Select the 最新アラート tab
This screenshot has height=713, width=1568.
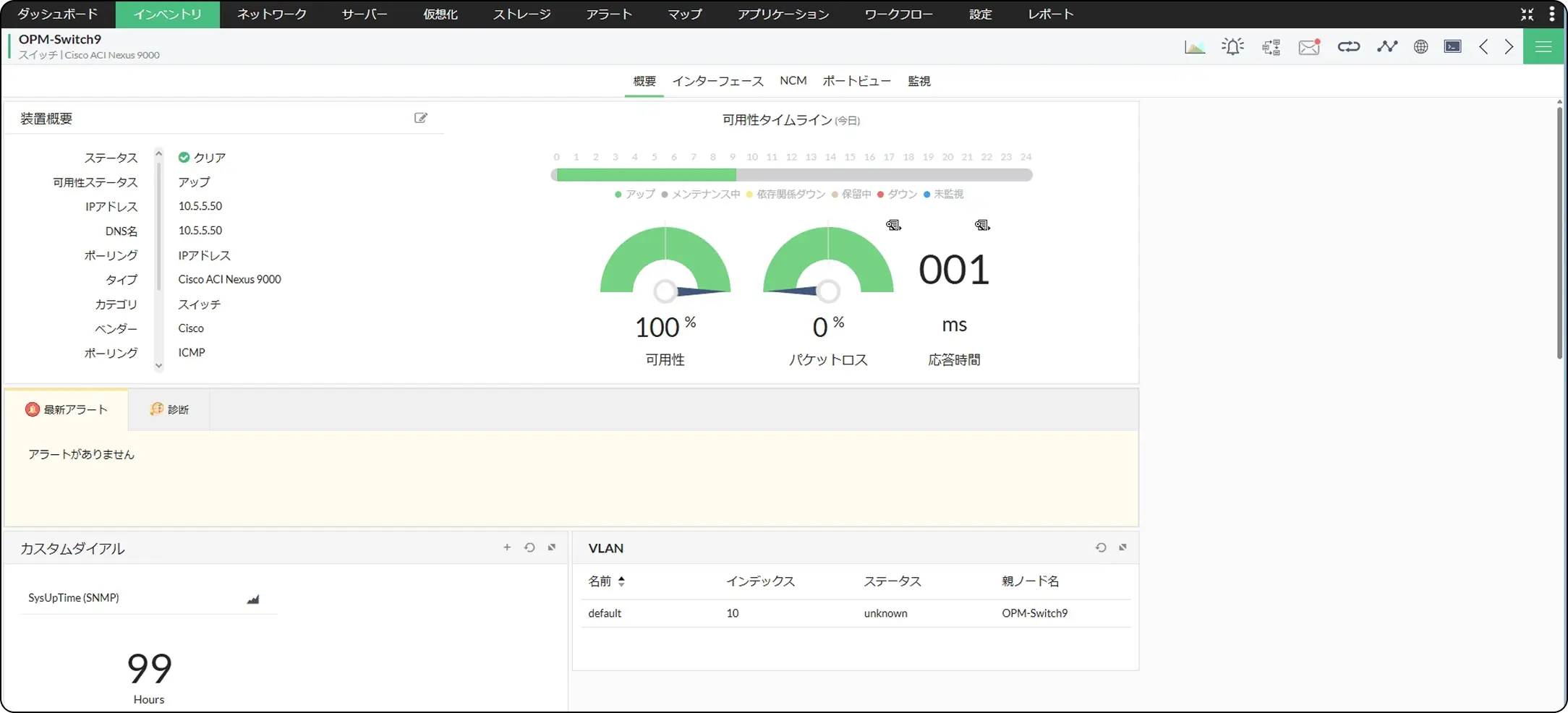pos(67,409)
